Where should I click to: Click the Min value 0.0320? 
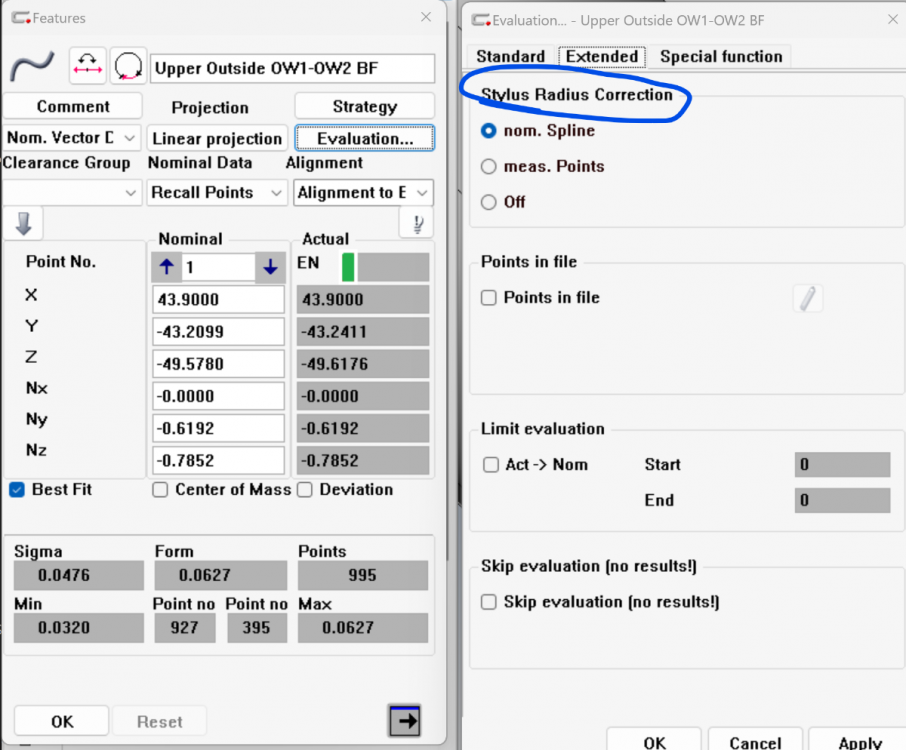pos(79,628)
